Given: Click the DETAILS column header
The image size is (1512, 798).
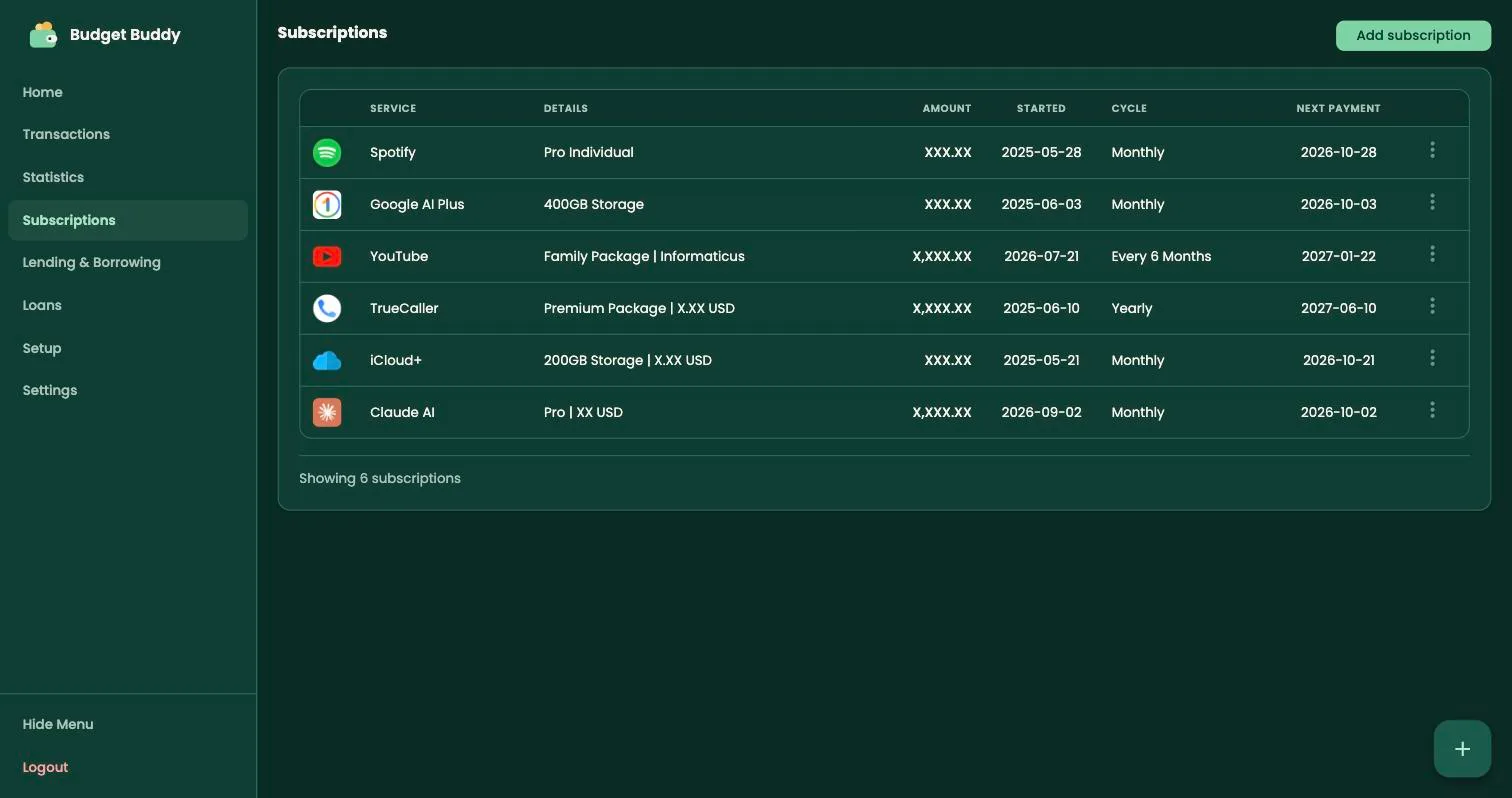Looking at the screenshot, I should pos(566,108).
